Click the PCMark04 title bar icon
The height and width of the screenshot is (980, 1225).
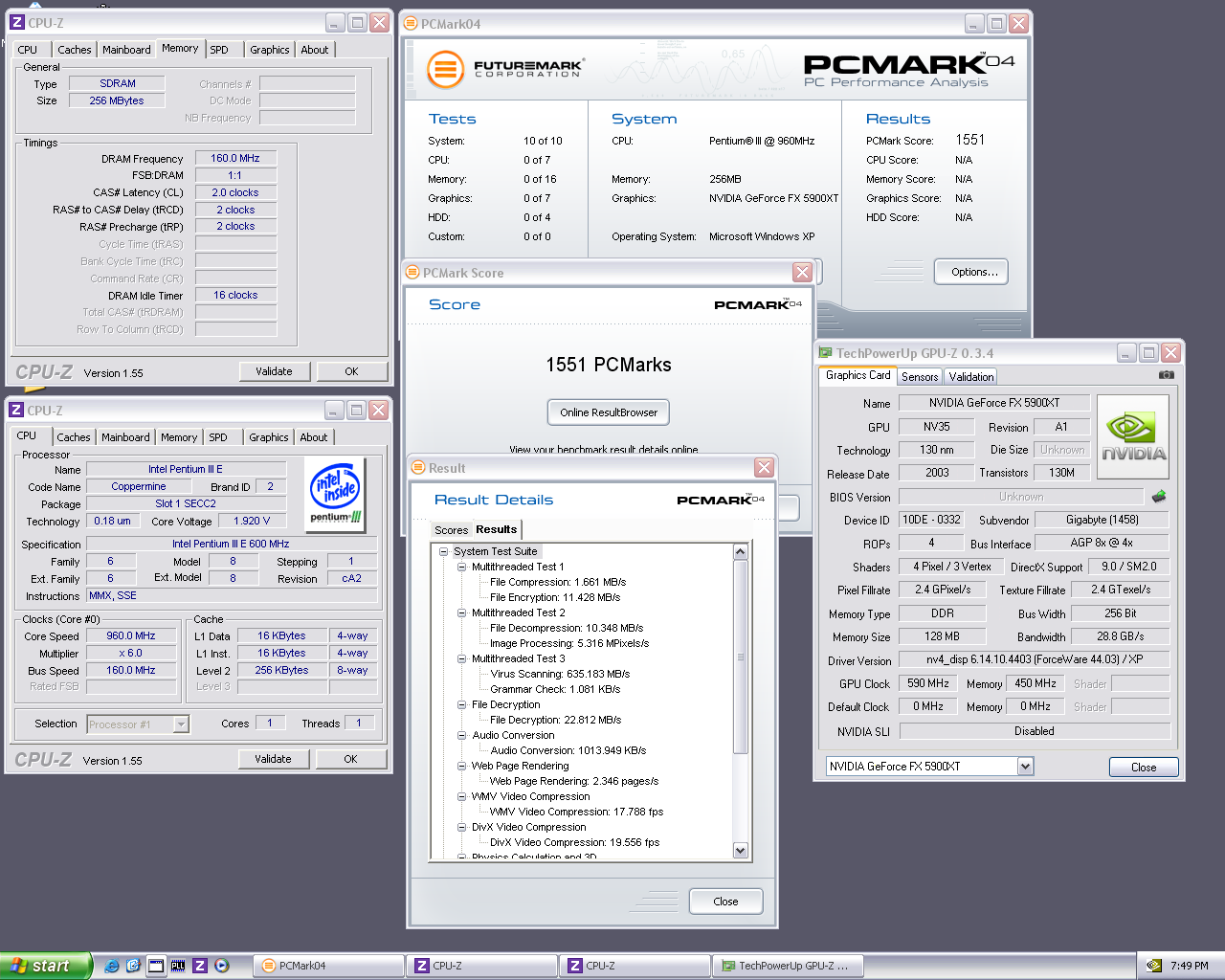(x=410, y=23)
